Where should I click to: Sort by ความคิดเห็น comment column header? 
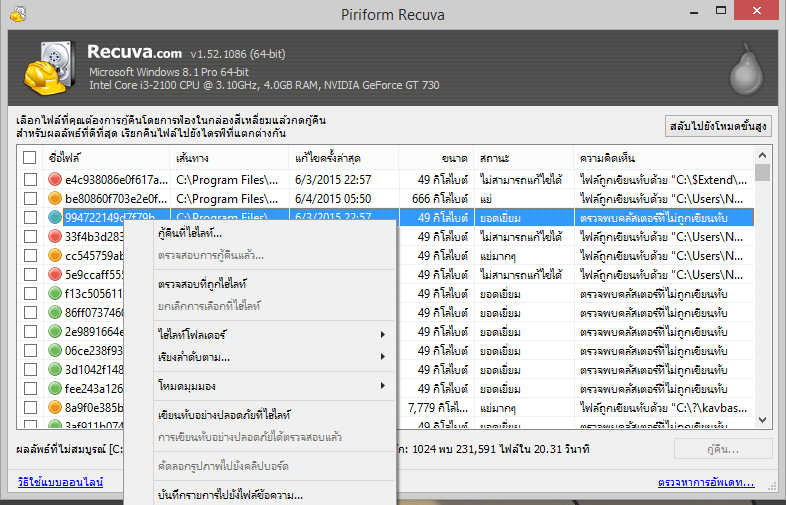(x=663, y=158)
